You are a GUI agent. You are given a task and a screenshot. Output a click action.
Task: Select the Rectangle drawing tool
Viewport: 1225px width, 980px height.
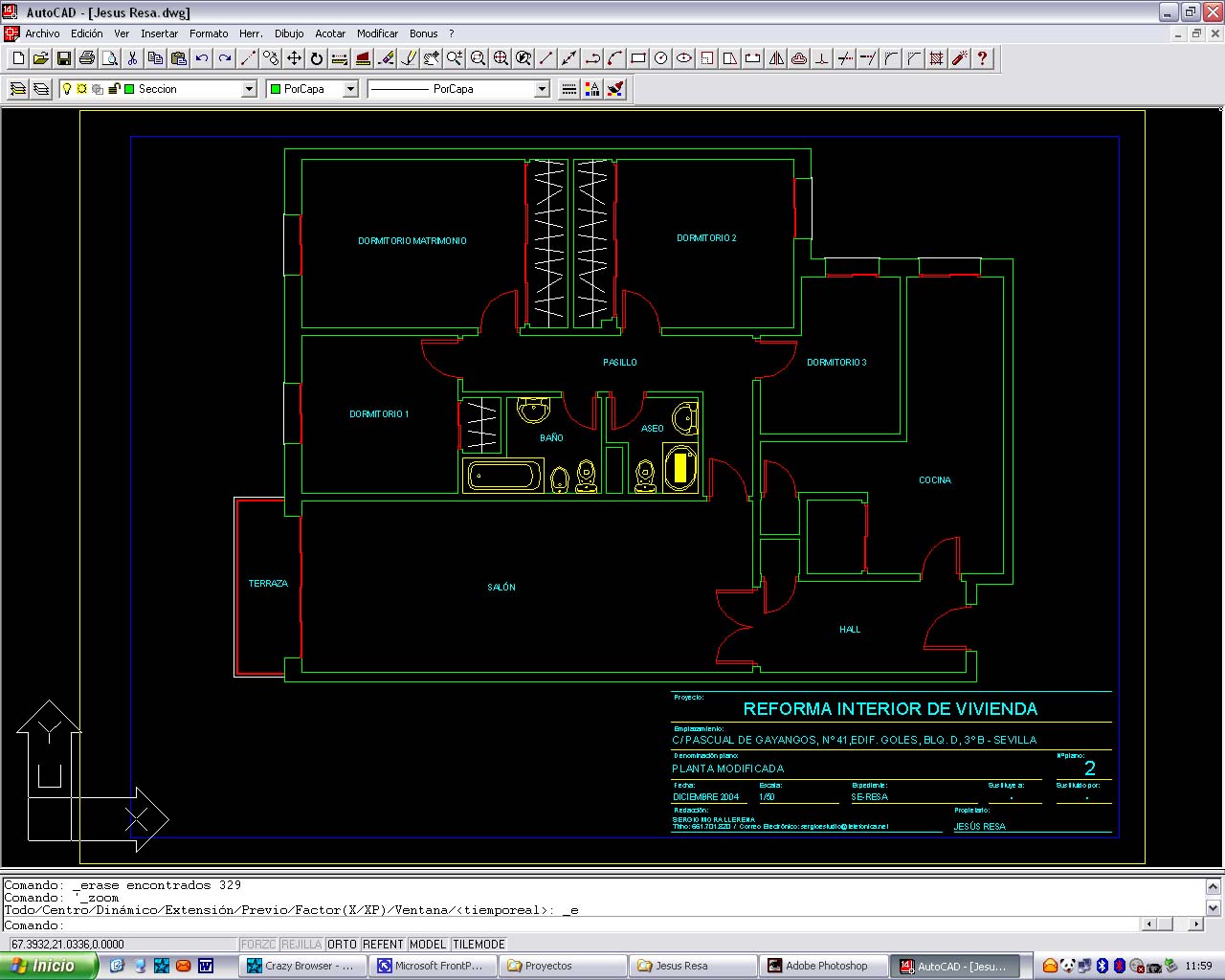[x=638, y=58]
